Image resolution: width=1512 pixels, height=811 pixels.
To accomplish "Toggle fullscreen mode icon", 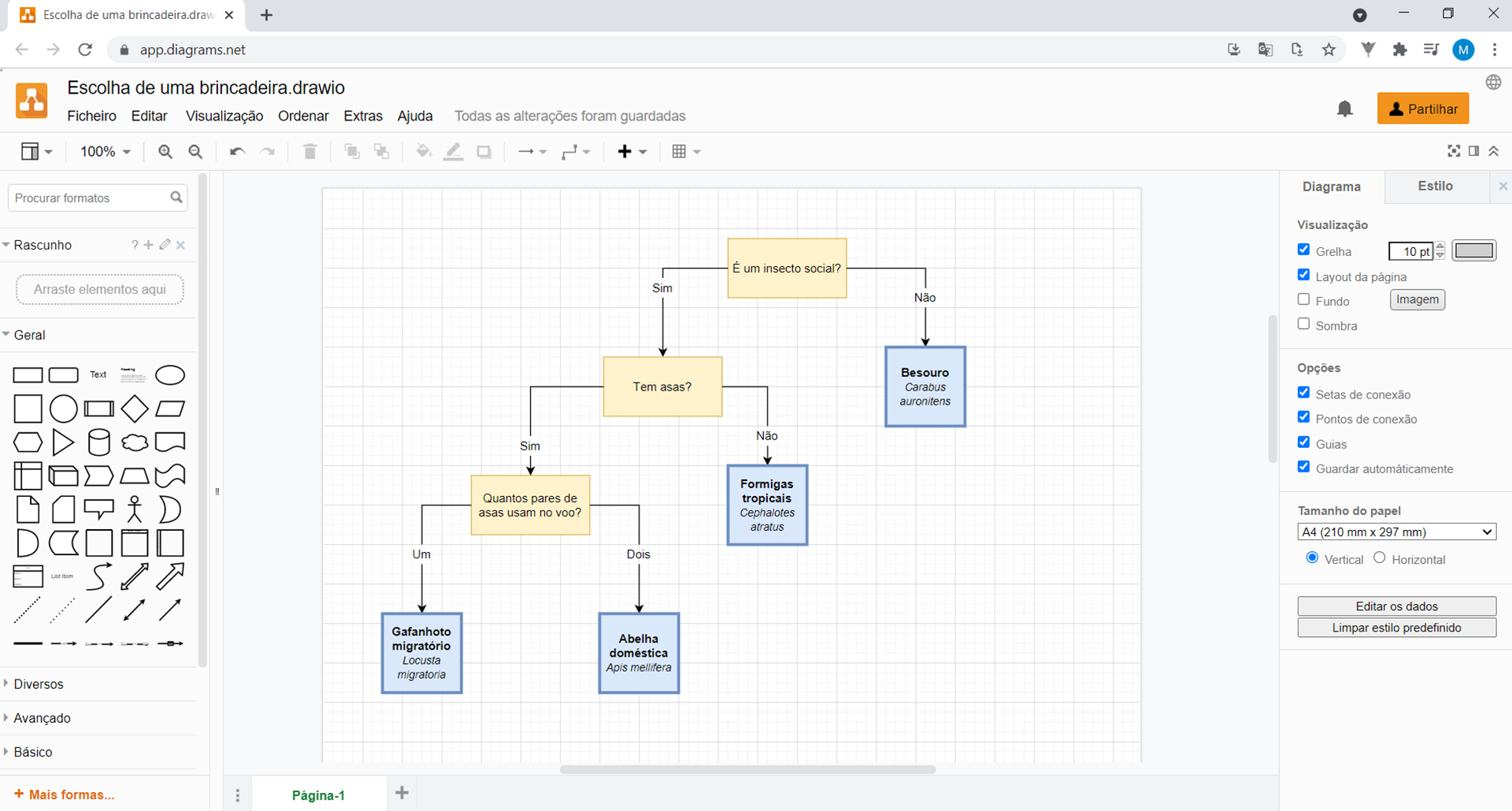I will click(1454, 151).
